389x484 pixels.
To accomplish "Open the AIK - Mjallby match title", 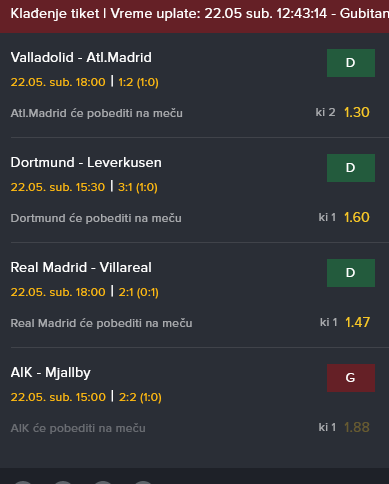I will coord(51,373).
